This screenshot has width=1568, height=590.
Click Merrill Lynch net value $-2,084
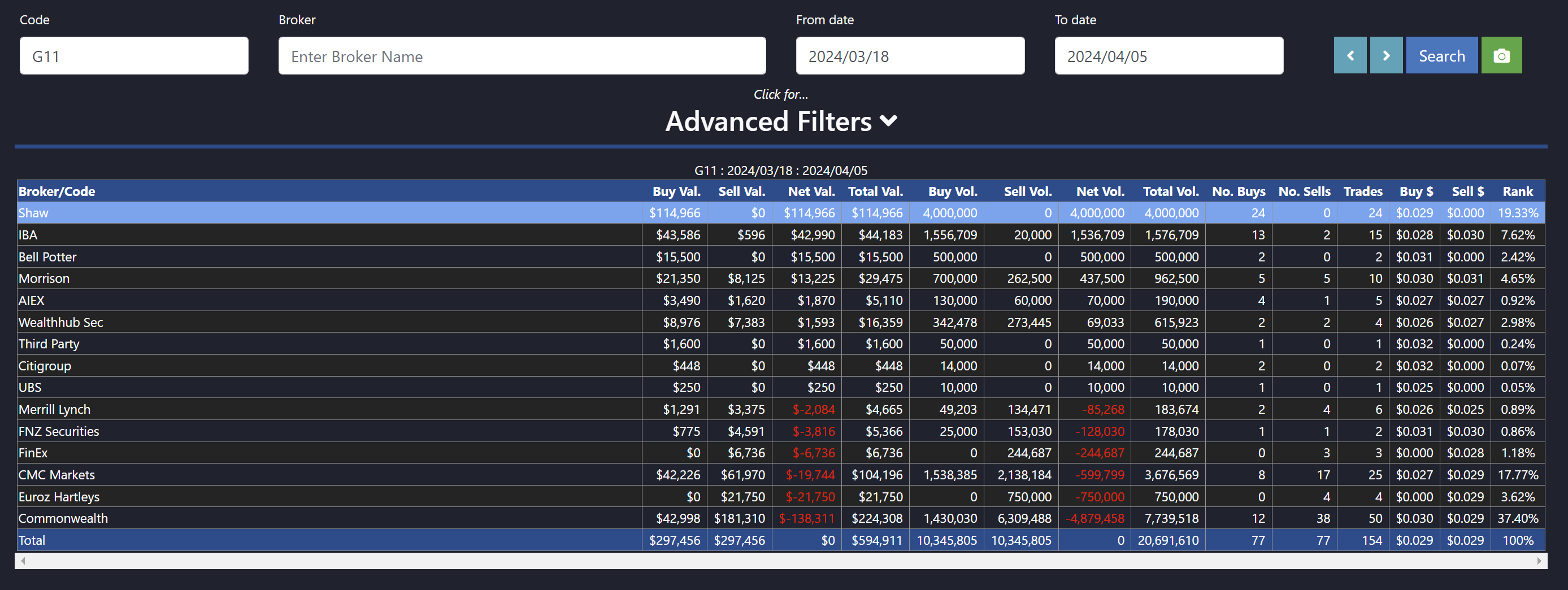(813, 409)
